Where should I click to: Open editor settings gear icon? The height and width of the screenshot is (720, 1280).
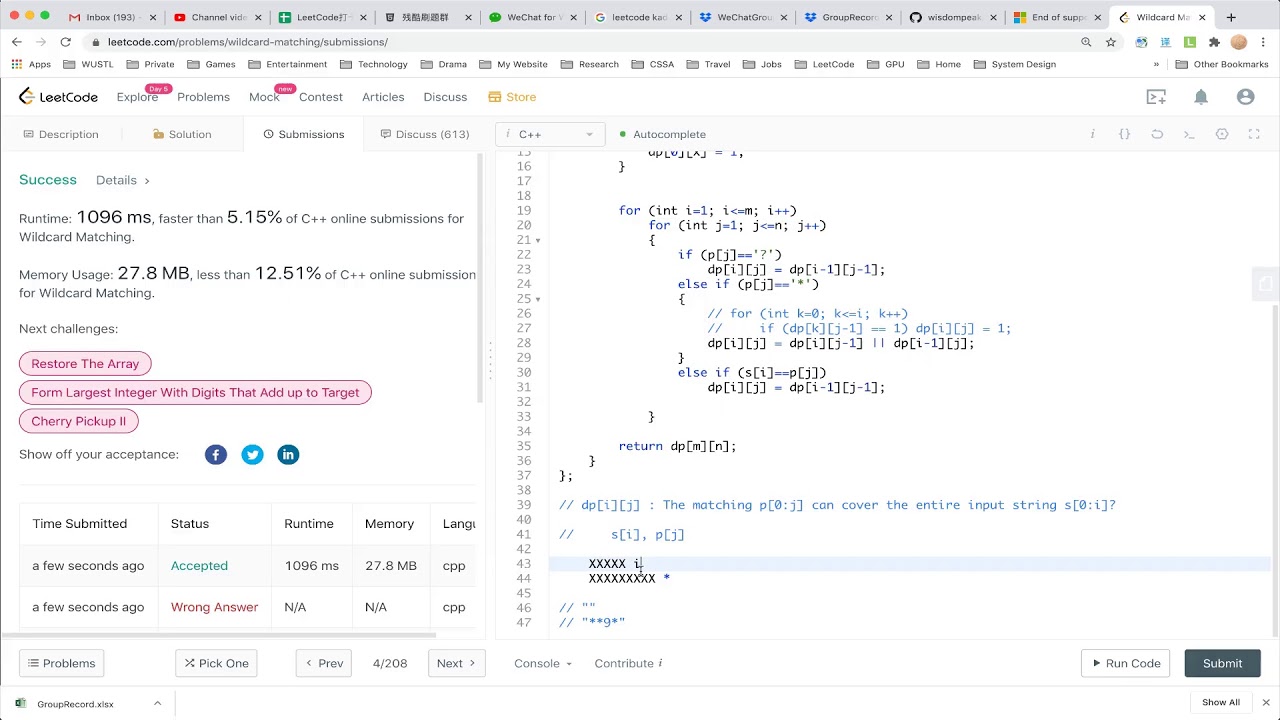(x=1222, y=134)
